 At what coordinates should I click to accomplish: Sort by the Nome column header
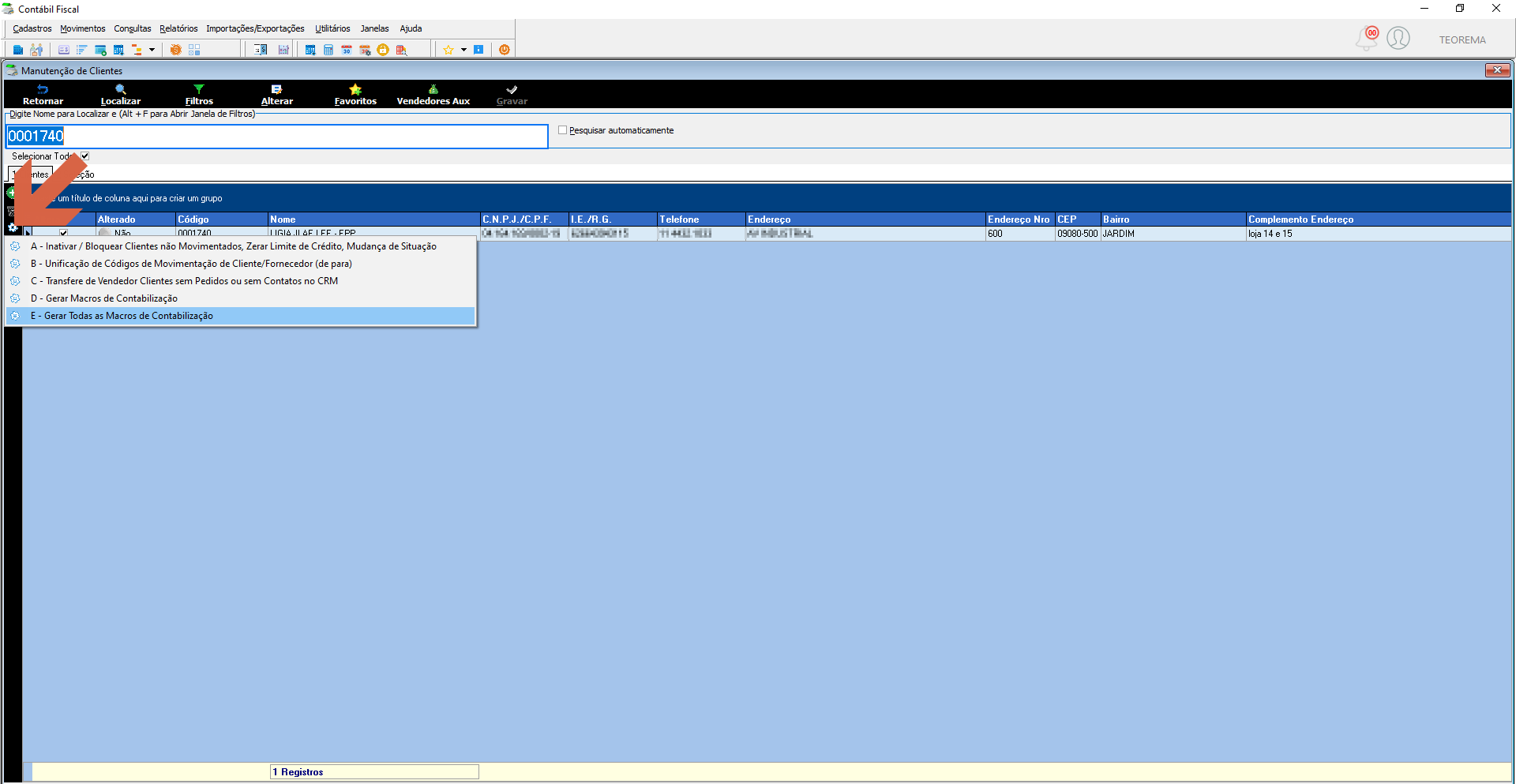click(373, 219)
